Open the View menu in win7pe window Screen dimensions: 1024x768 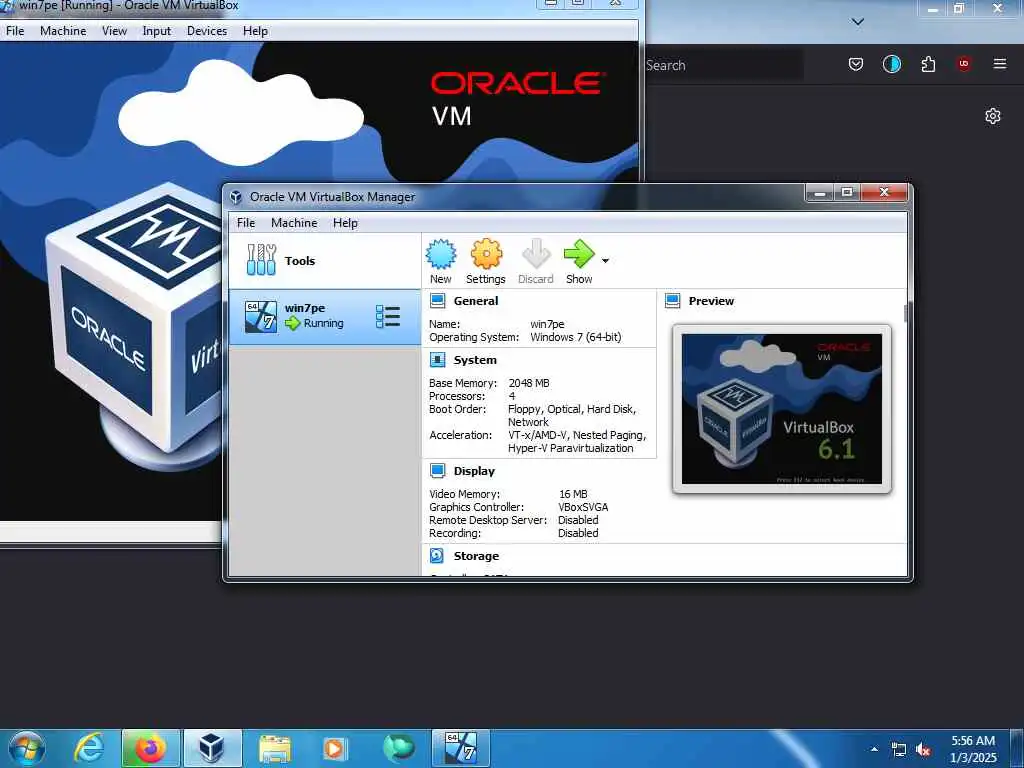click(x=114, y=31)
